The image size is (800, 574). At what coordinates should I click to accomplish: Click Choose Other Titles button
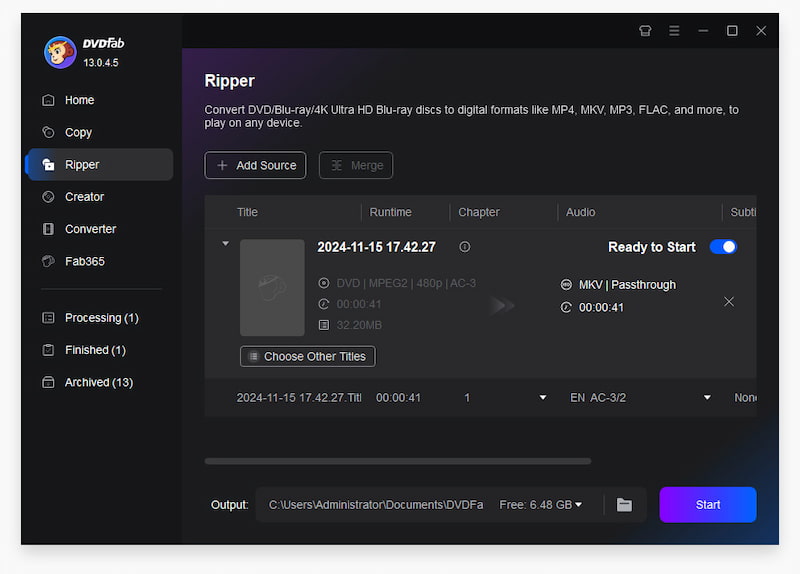coord(308,356)
